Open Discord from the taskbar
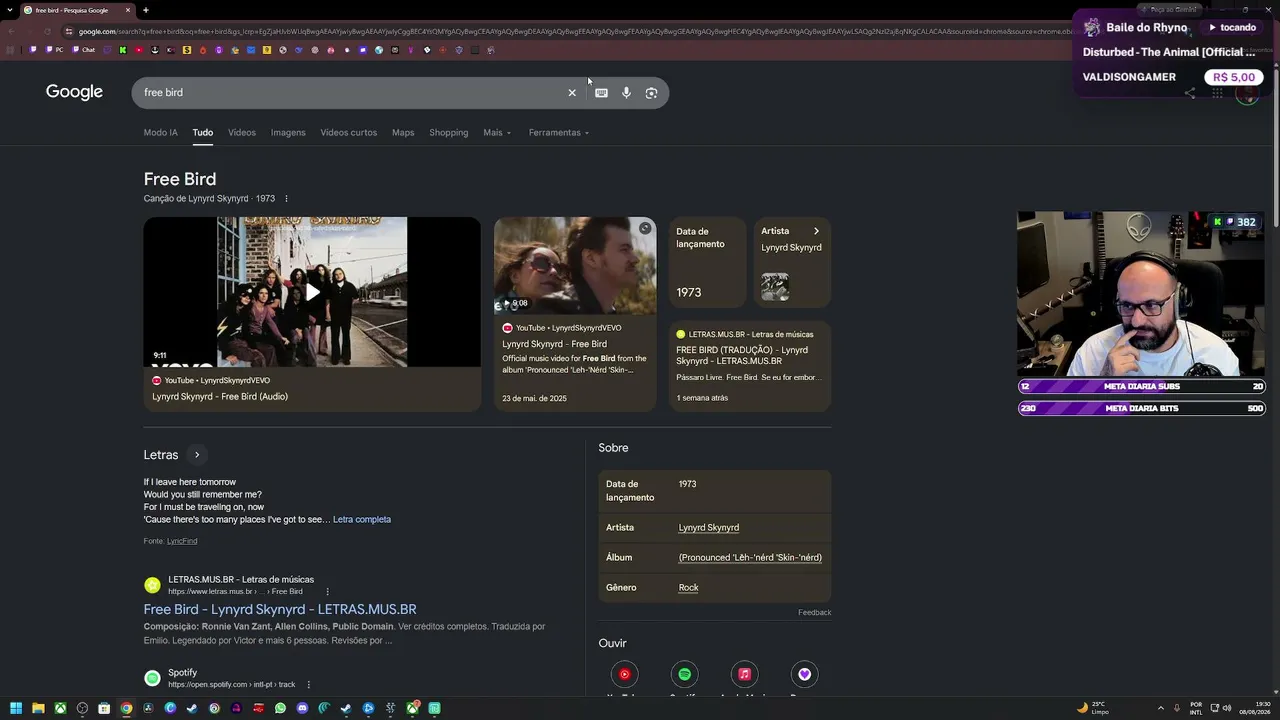This screenshot has height=720, width=1280. (302, 708)
